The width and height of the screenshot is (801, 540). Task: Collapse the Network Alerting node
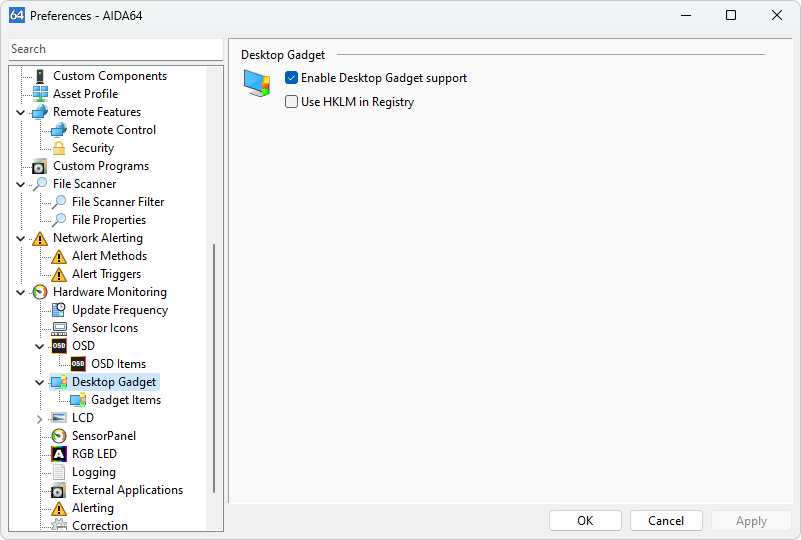[x=21, y=238]
